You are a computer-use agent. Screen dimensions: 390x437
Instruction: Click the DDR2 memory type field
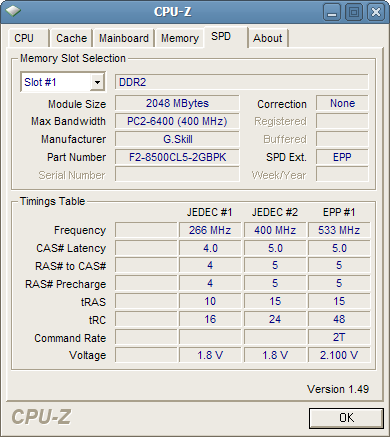[x=242, y=82]
